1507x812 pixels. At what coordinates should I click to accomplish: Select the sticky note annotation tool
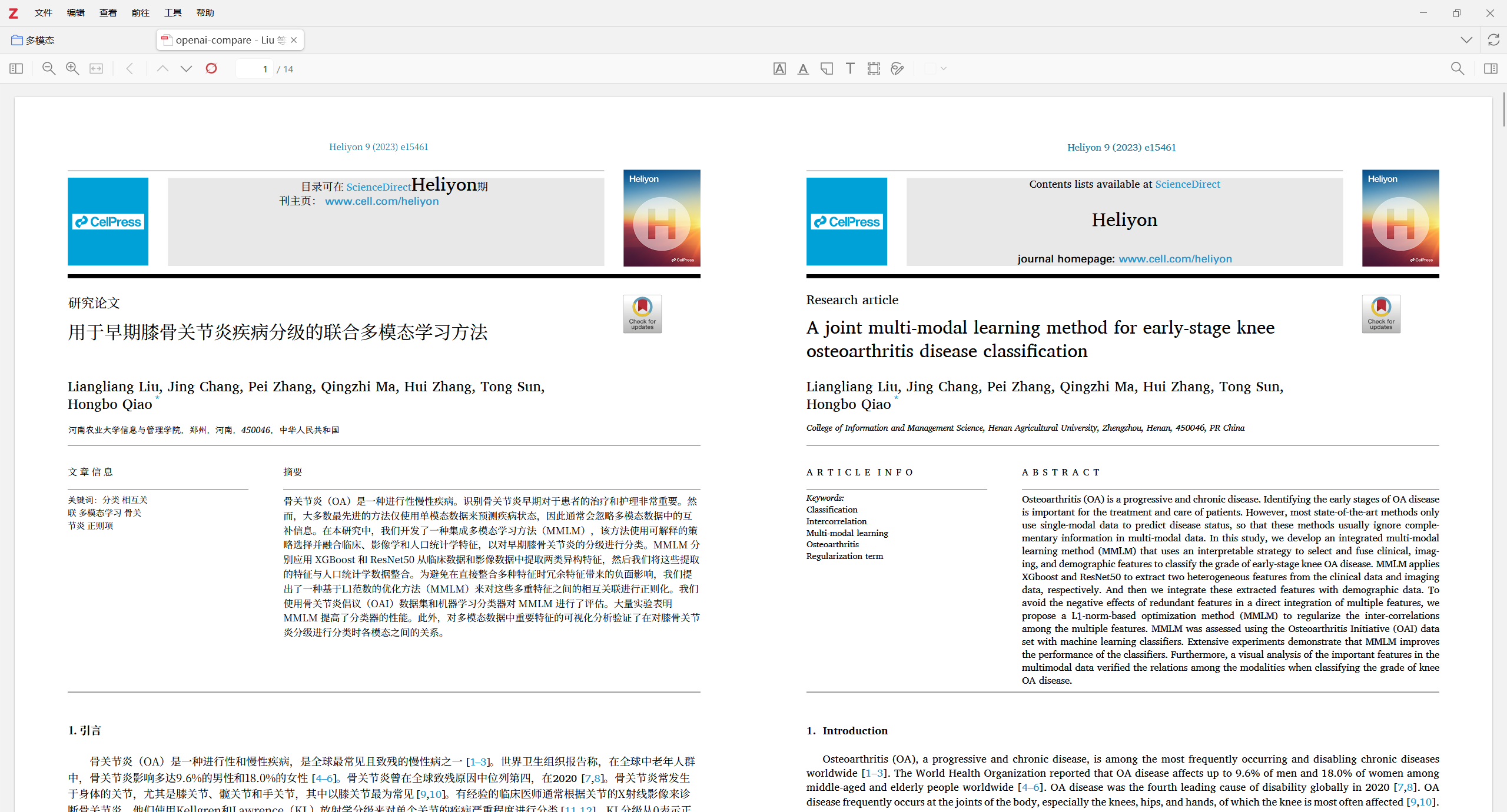[826, 69]
